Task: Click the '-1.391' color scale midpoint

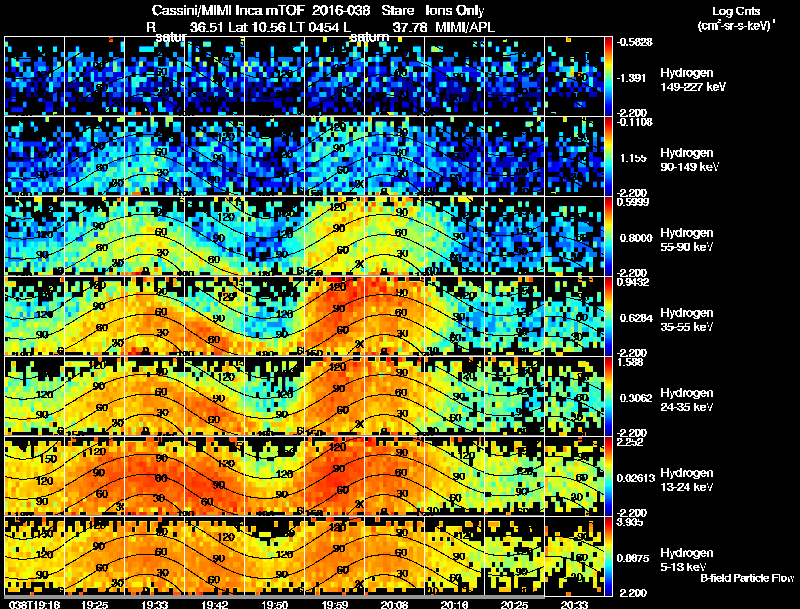Action: (x=632, y=78)
